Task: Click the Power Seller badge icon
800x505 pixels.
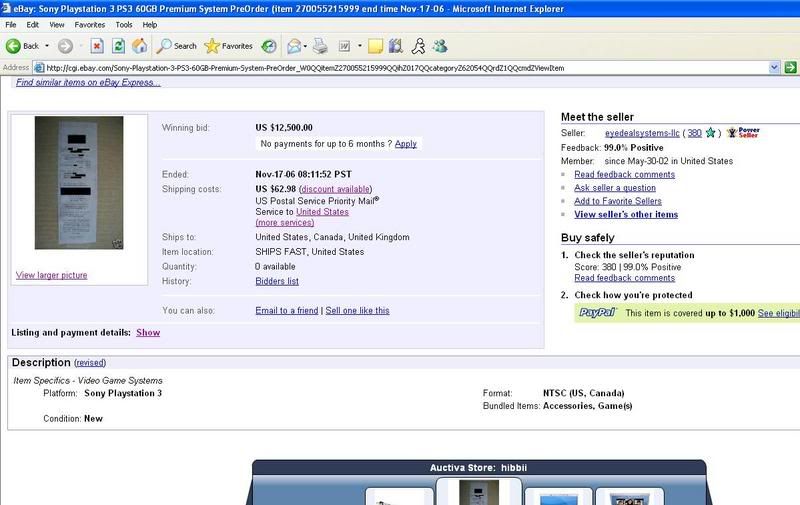Action: 743,133
